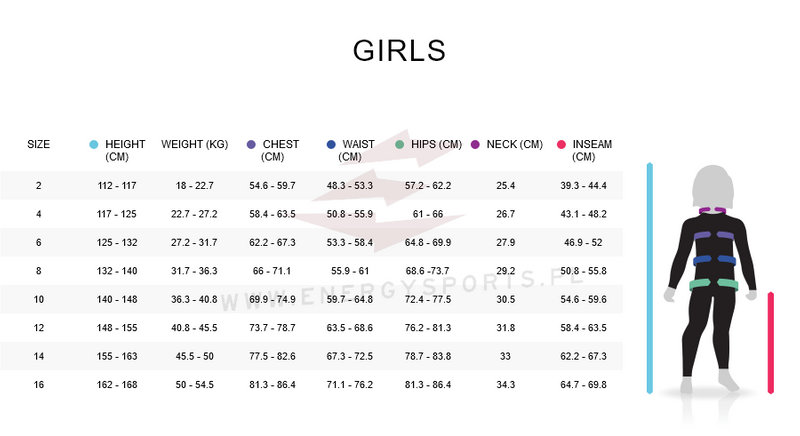
Task: Click the purple Chest legend dot
Action: [251, 145]
